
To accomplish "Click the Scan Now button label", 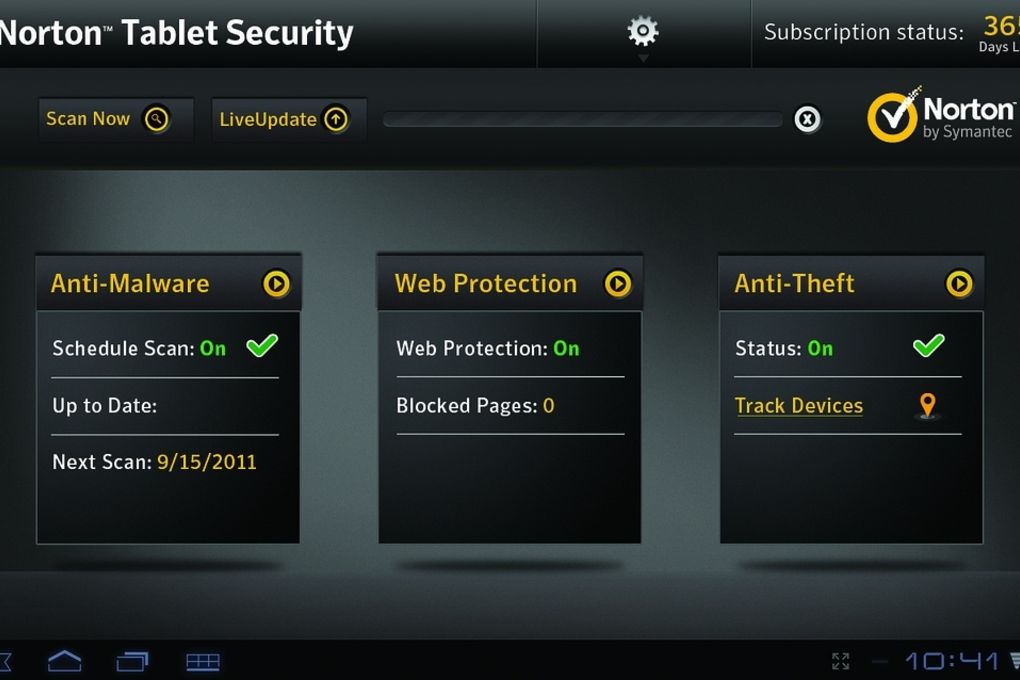I will coord(88,119).
